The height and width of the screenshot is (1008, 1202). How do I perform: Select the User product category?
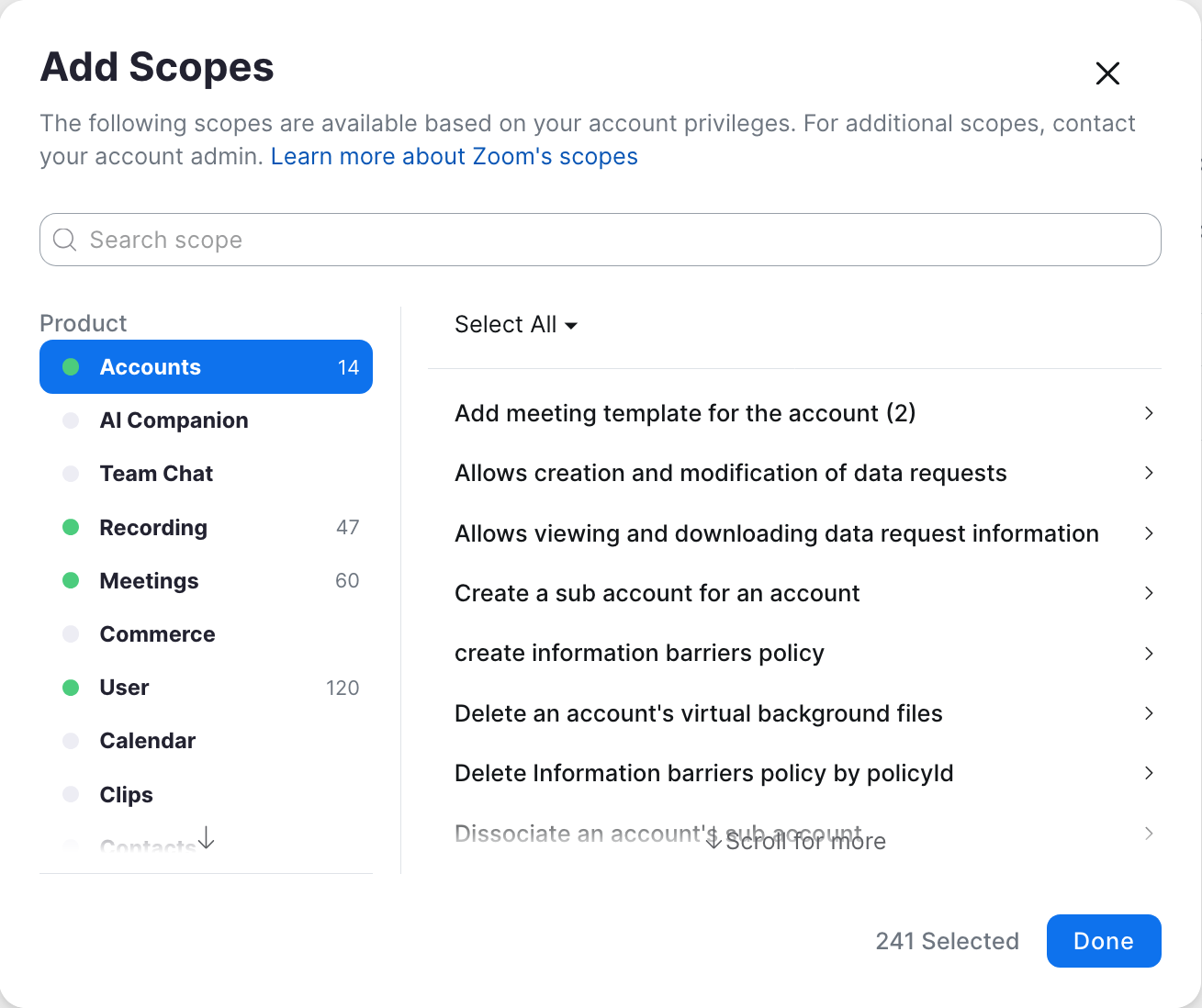[124, 688]
